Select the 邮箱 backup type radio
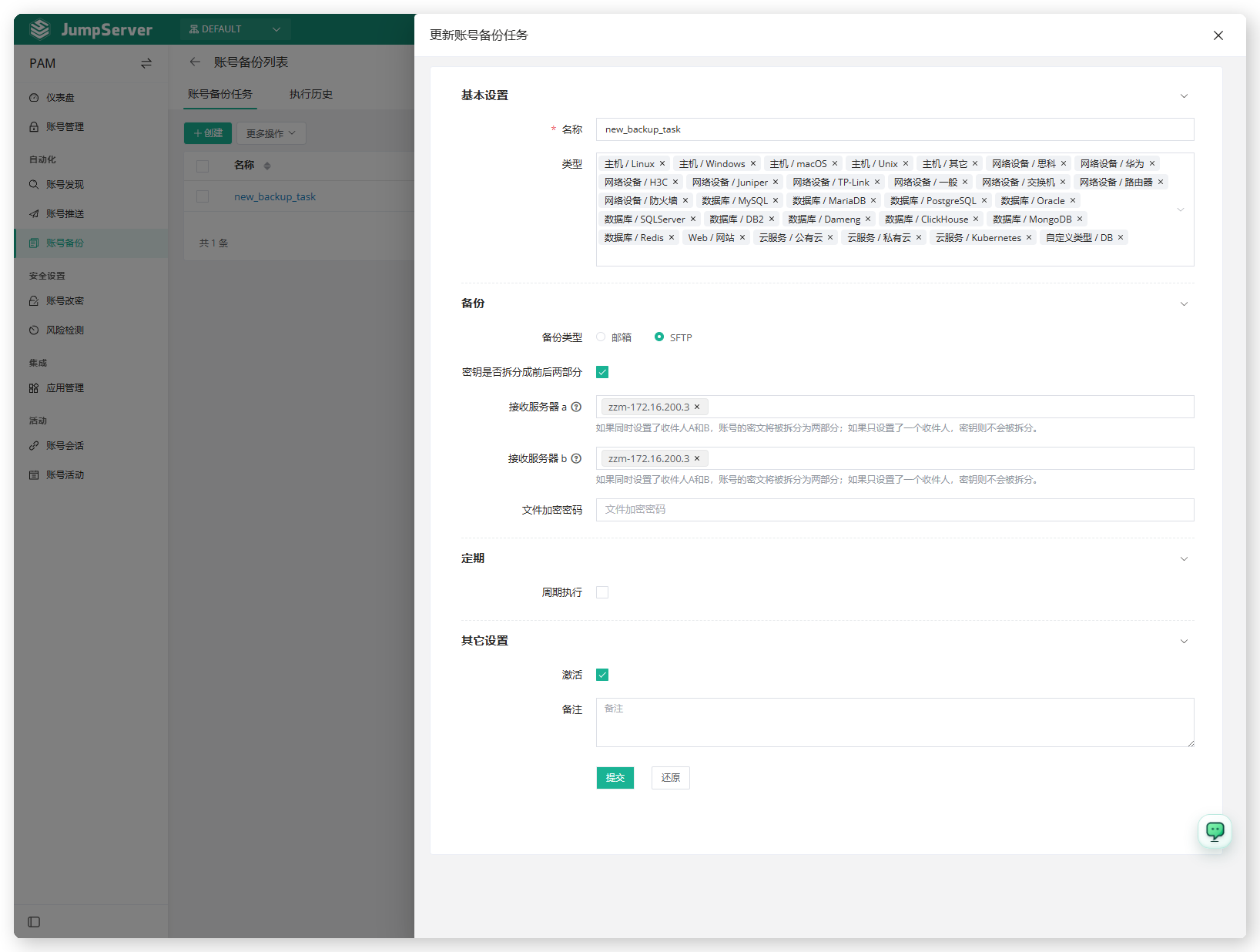The image size is (1260, 952). pos(601,337)
